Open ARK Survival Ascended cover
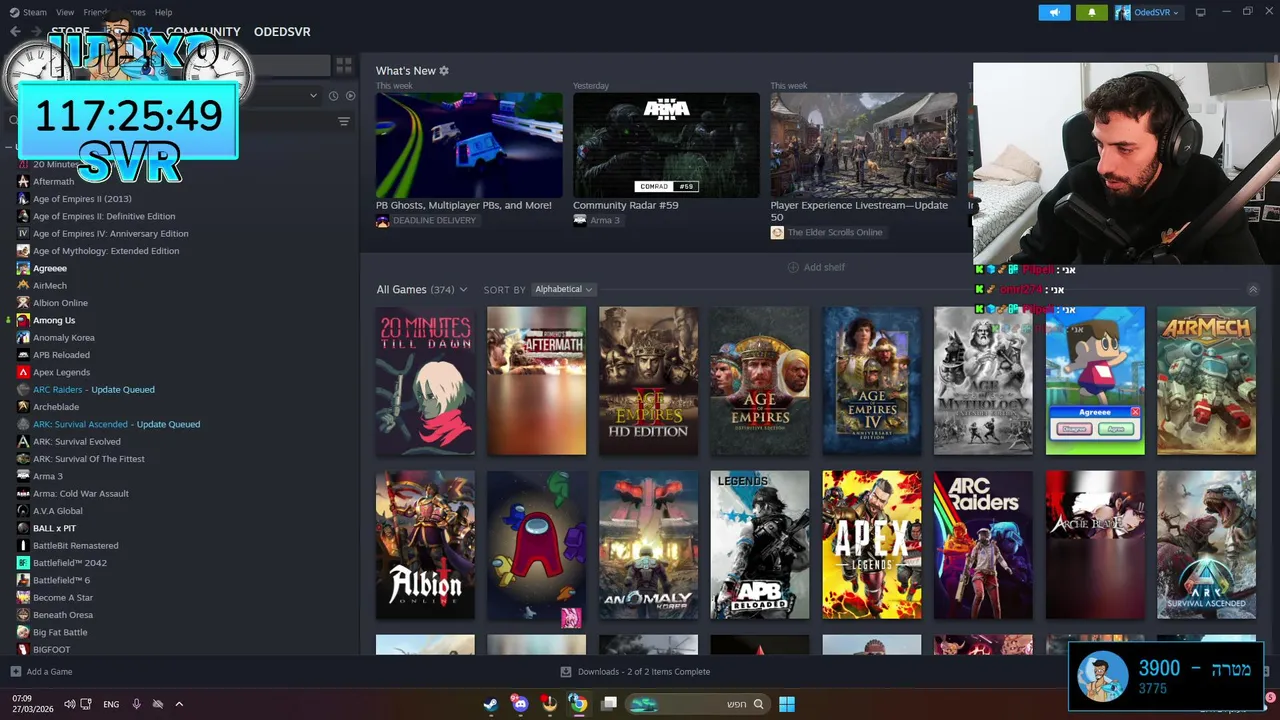Screen dimensions: 1280x720 pyautogui.click(x=1206, y=545)
